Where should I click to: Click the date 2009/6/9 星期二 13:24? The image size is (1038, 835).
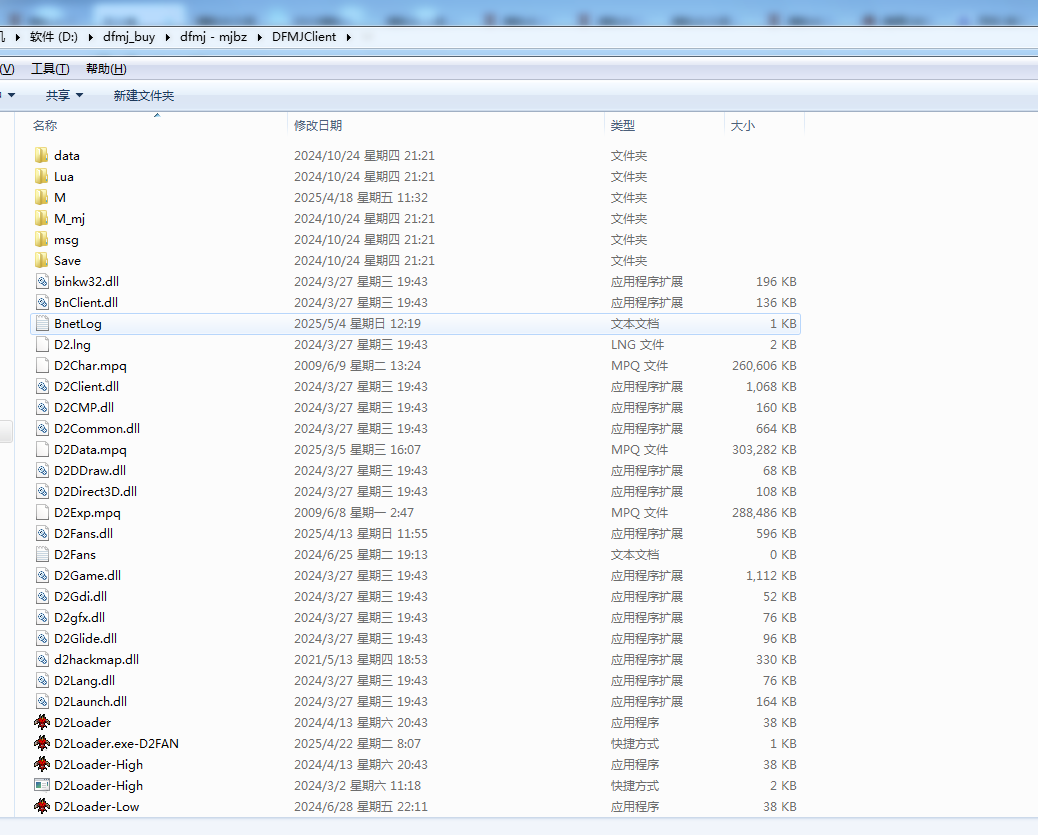point(357,366)
